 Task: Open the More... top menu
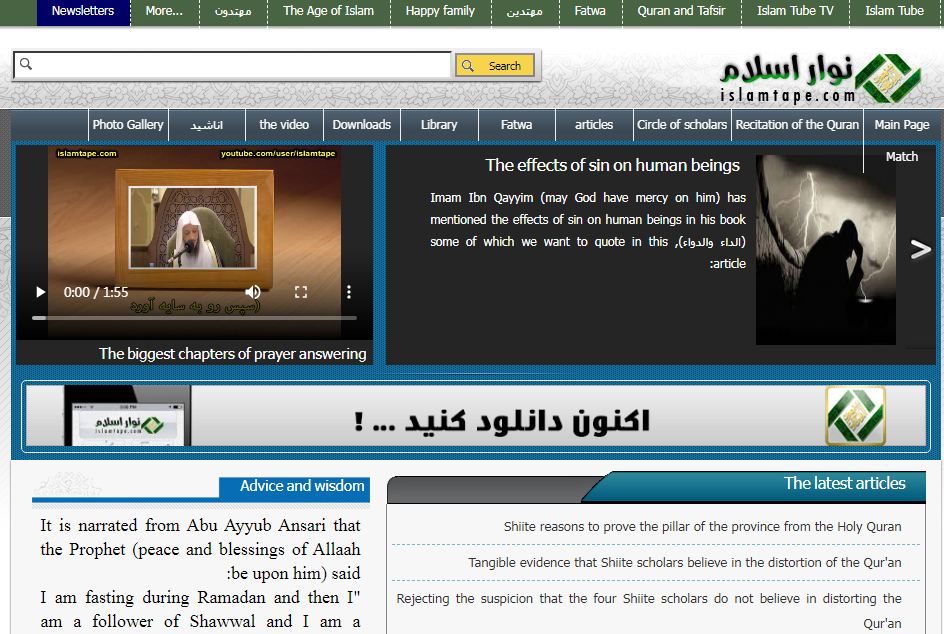(164, 11)
